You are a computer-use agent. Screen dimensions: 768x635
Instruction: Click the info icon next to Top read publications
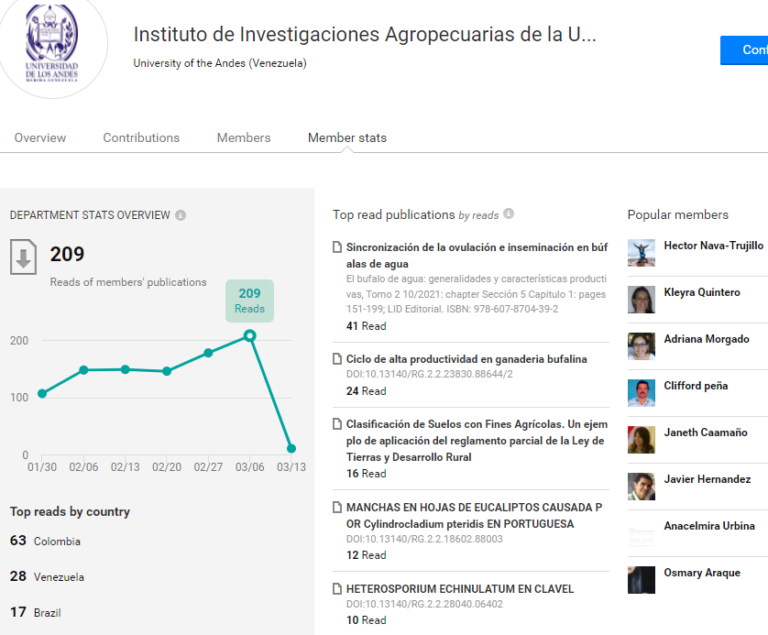tap(509, 214)
